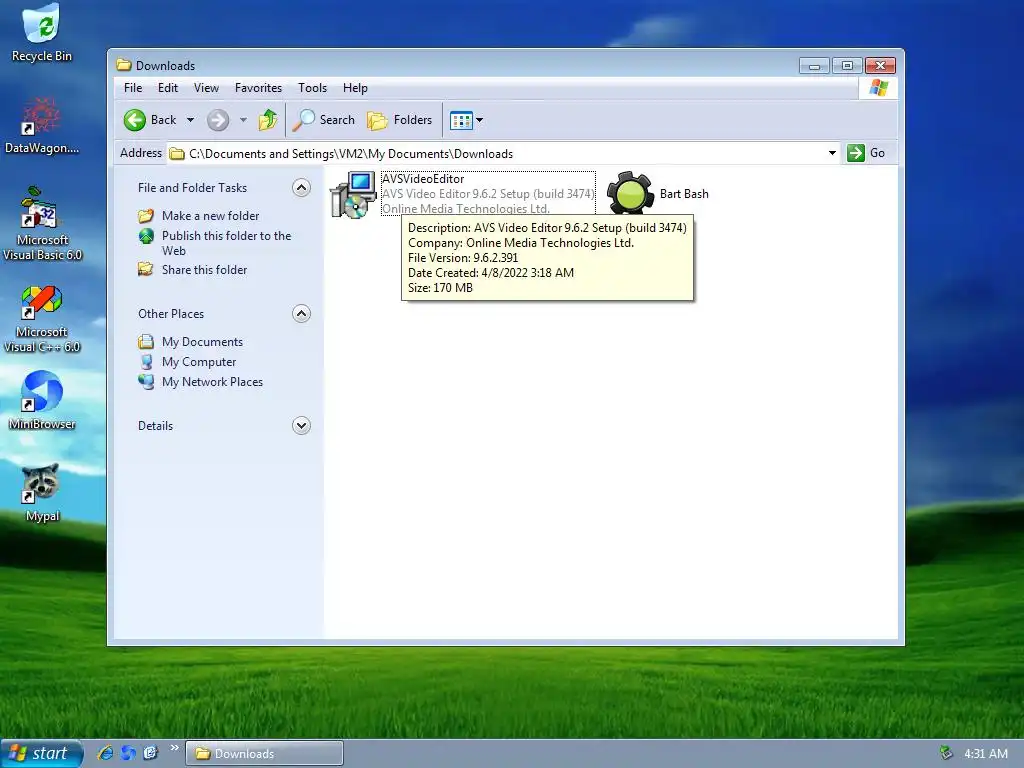Open the Edit menu
This screenshot has height=768, width=1024.
(x=167, y=88)
